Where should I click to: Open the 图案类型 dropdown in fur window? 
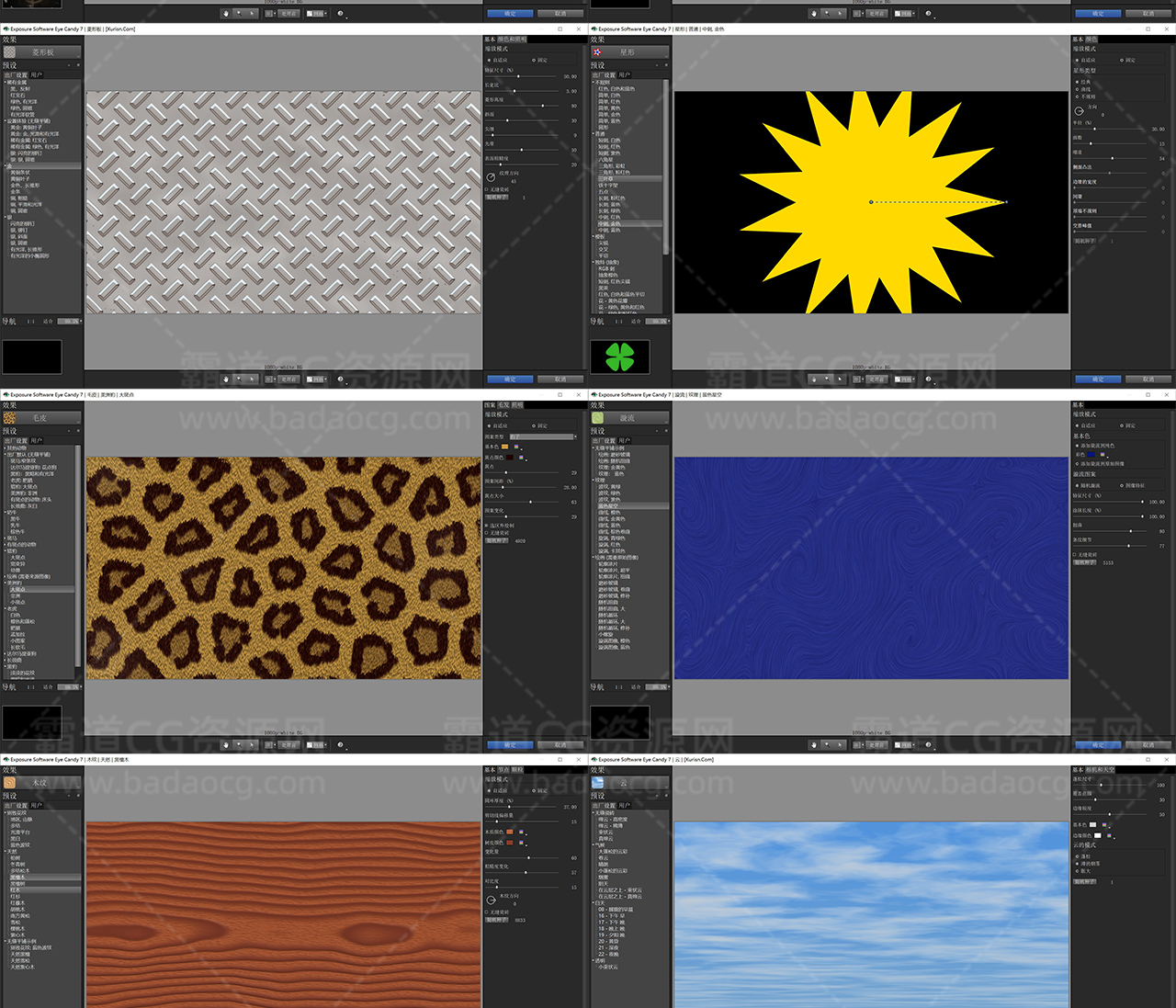click(x=542, y=436)
